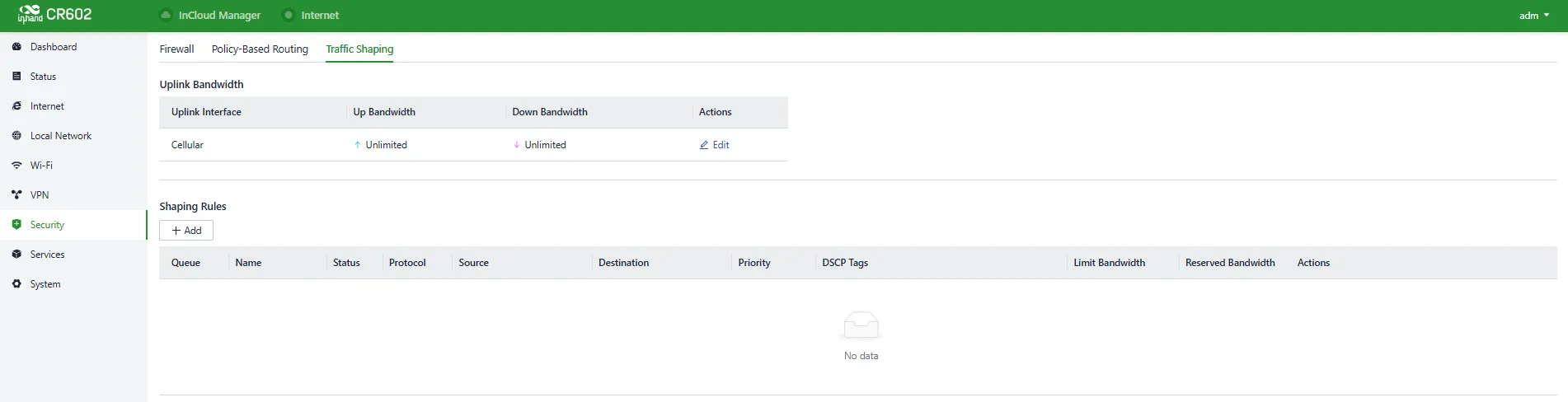Screen dimensions: 1568x402
Task: Click the Security shield icon
Action: [x=16, y=225]
